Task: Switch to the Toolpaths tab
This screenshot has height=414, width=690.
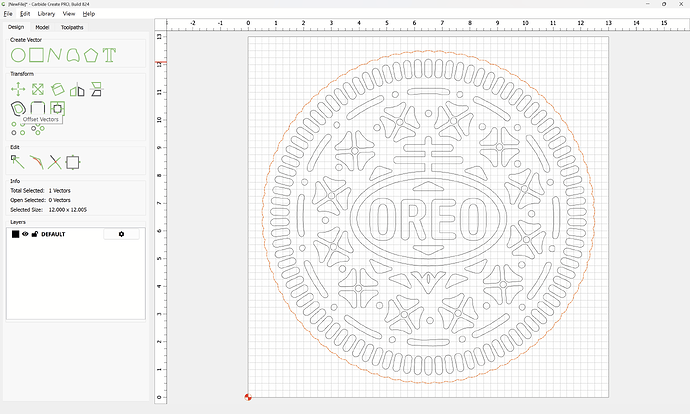Action: click(71, 27)
